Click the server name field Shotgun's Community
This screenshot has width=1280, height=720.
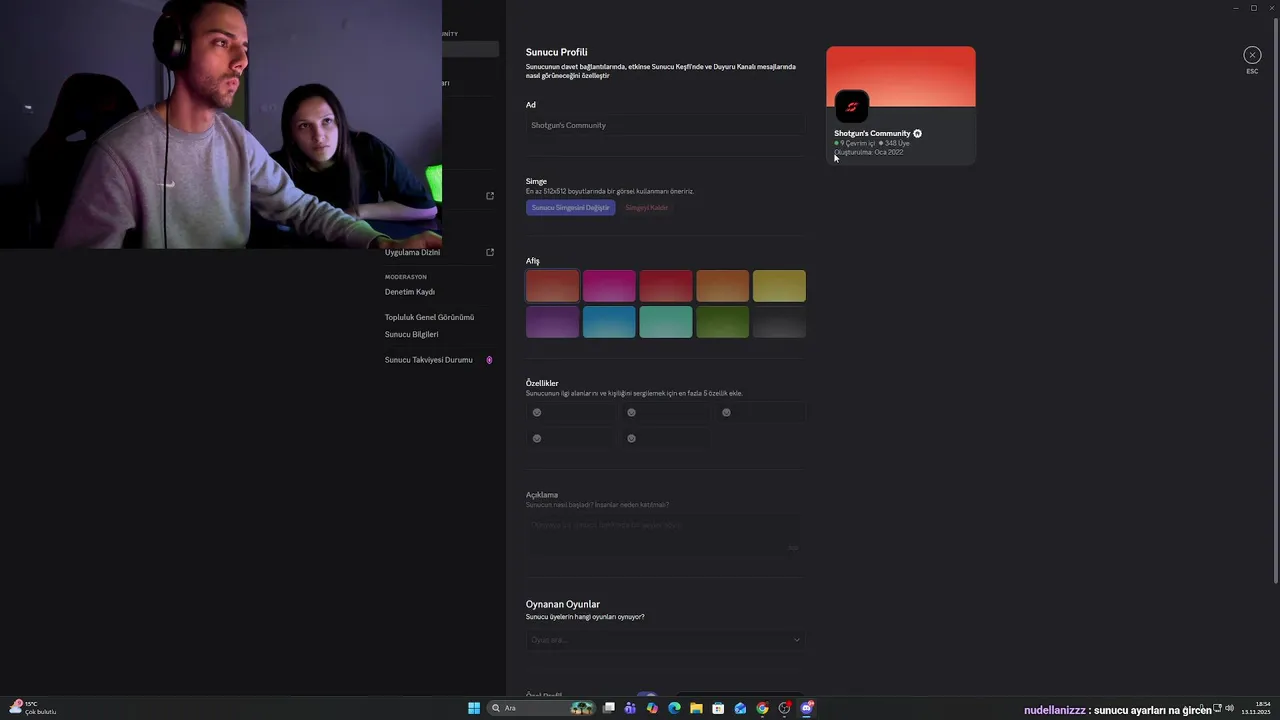coord(665,125)
